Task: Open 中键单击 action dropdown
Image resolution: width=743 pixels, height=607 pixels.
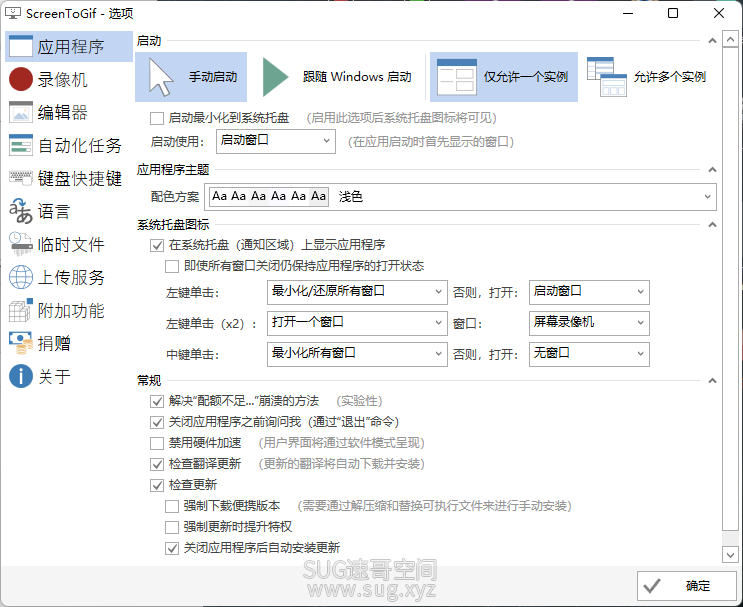Action: click(x=357, y=354)
